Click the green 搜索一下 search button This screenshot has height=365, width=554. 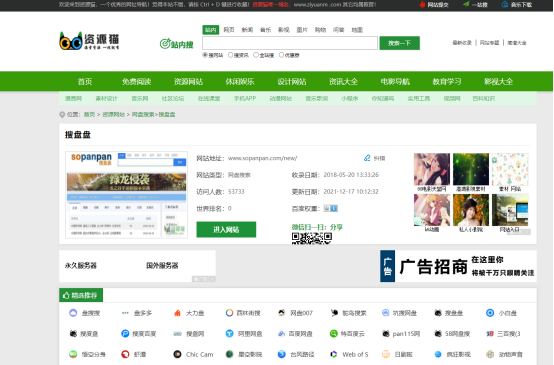400,43
